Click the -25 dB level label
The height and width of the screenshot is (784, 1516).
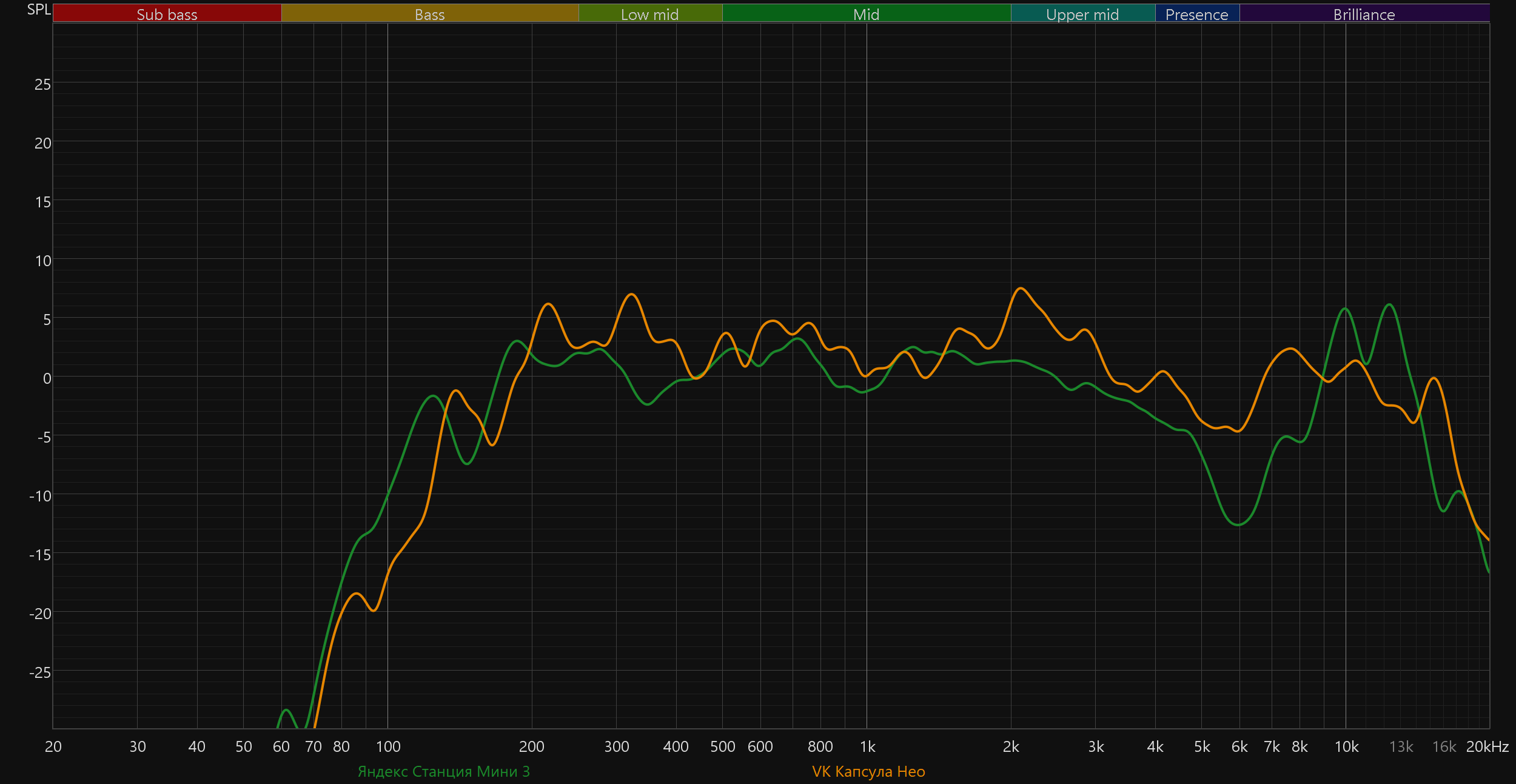click(40, 672)
